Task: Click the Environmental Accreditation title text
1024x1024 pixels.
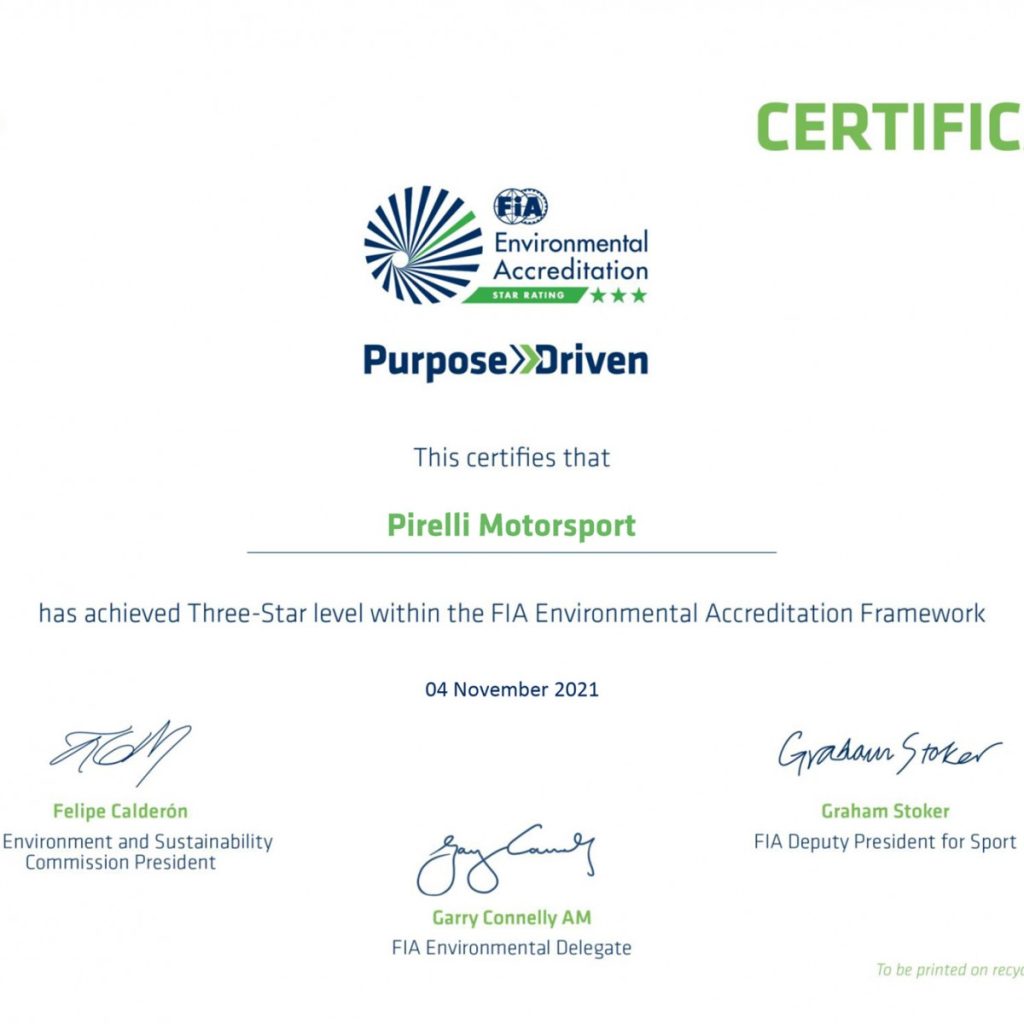Action: click(x=571, y=256)
